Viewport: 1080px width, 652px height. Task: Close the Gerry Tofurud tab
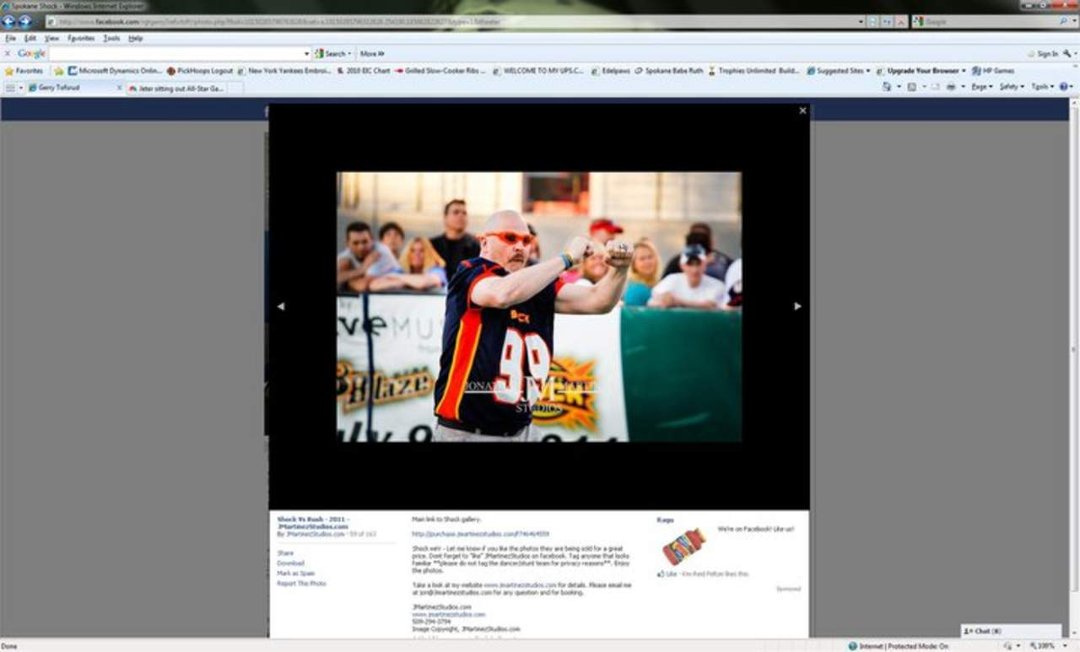point(119,88)
